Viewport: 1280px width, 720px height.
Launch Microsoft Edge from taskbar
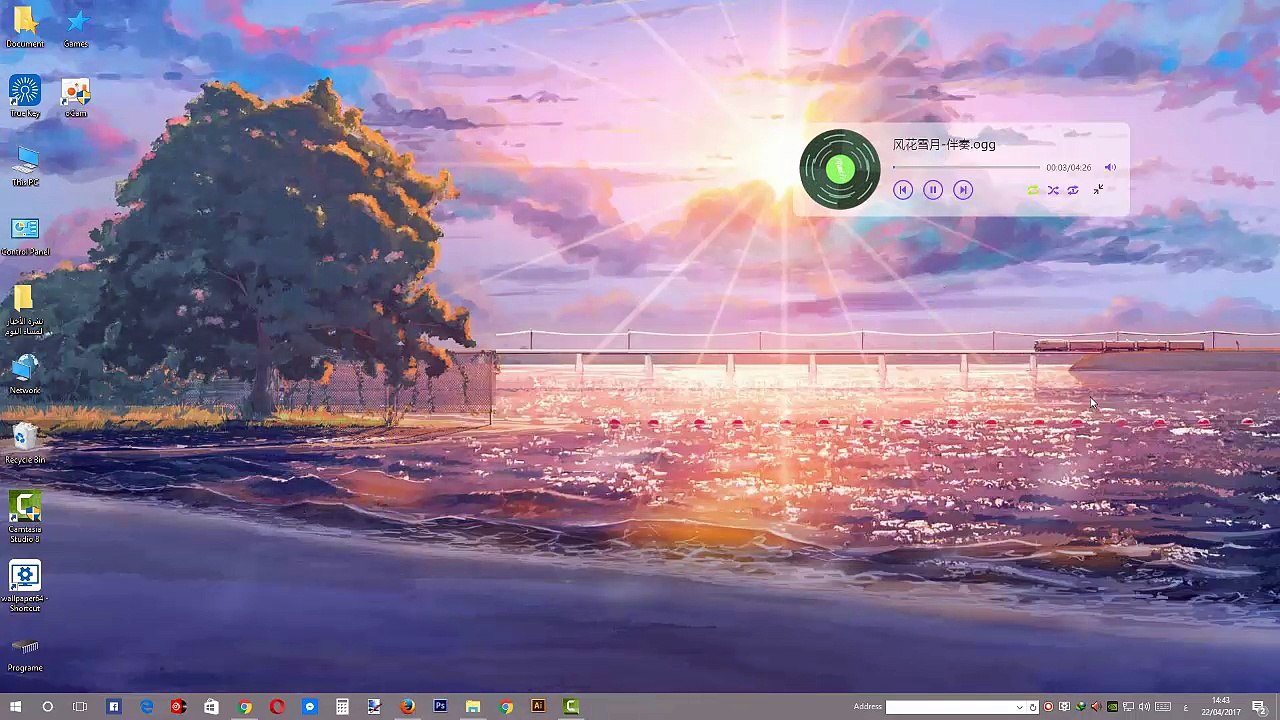point(146,707)
